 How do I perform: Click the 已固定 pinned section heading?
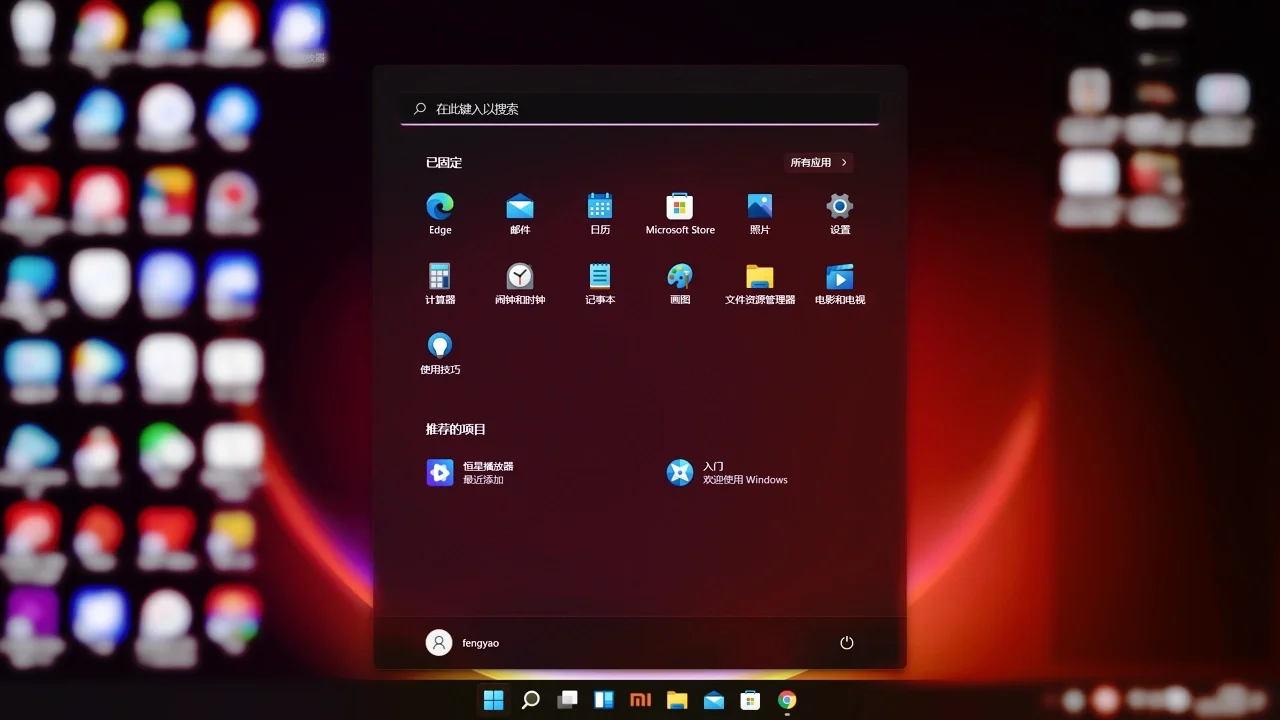(444, 163)
